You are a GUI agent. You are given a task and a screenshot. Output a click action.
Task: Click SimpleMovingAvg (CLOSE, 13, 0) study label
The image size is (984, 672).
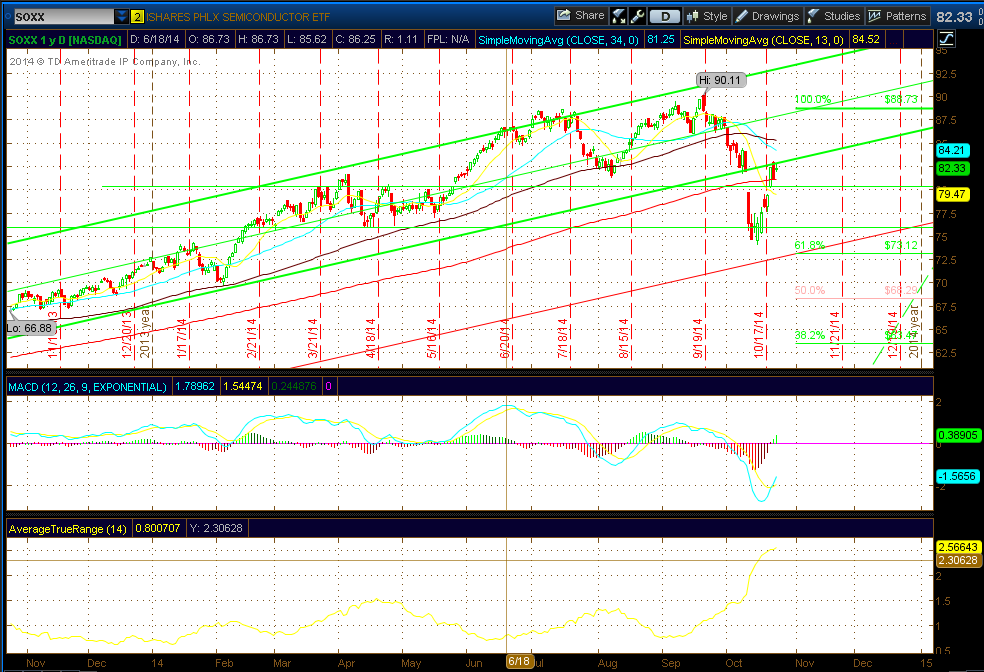click(x=763, y=40)
